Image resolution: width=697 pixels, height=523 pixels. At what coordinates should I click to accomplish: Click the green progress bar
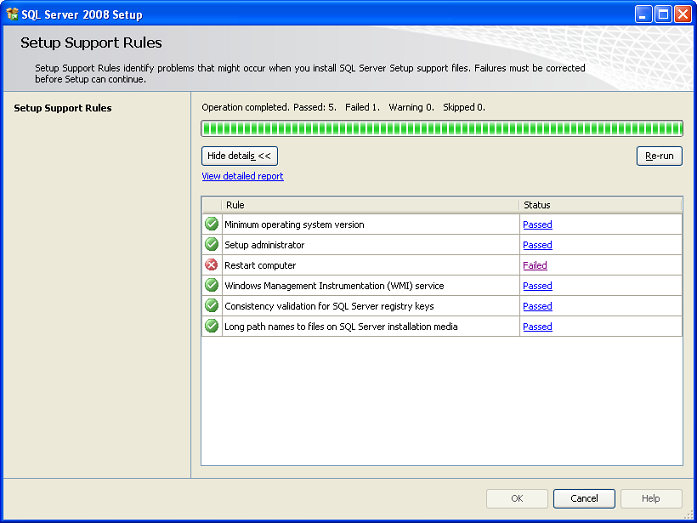[442, 128]
